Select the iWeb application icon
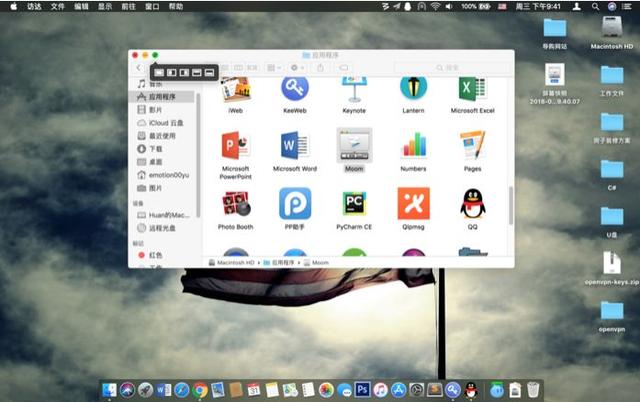 click(236, 89)
